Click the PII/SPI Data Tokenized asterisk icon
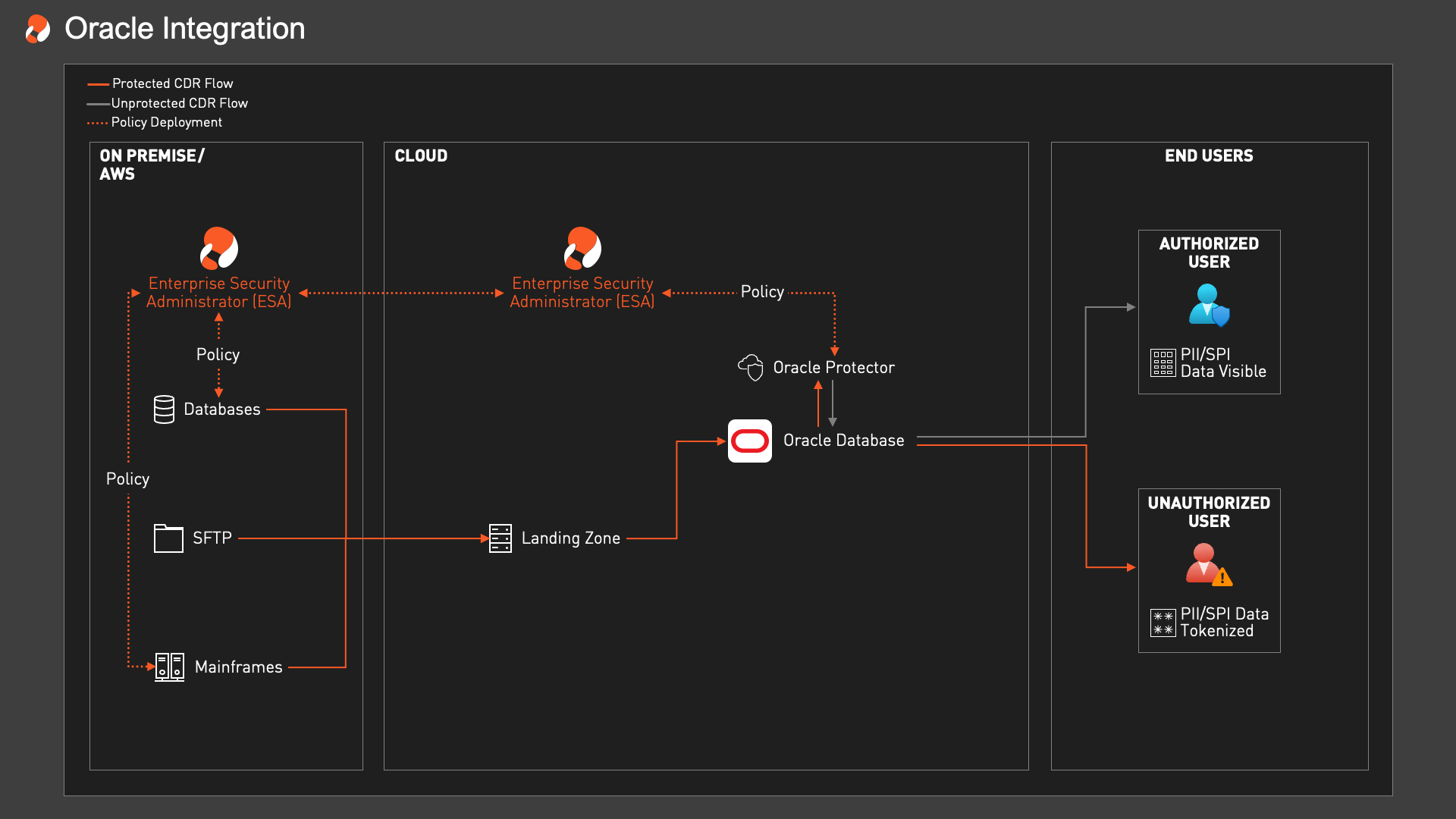This screenshot has width=1456, height=819. (x=1163, y=623)
